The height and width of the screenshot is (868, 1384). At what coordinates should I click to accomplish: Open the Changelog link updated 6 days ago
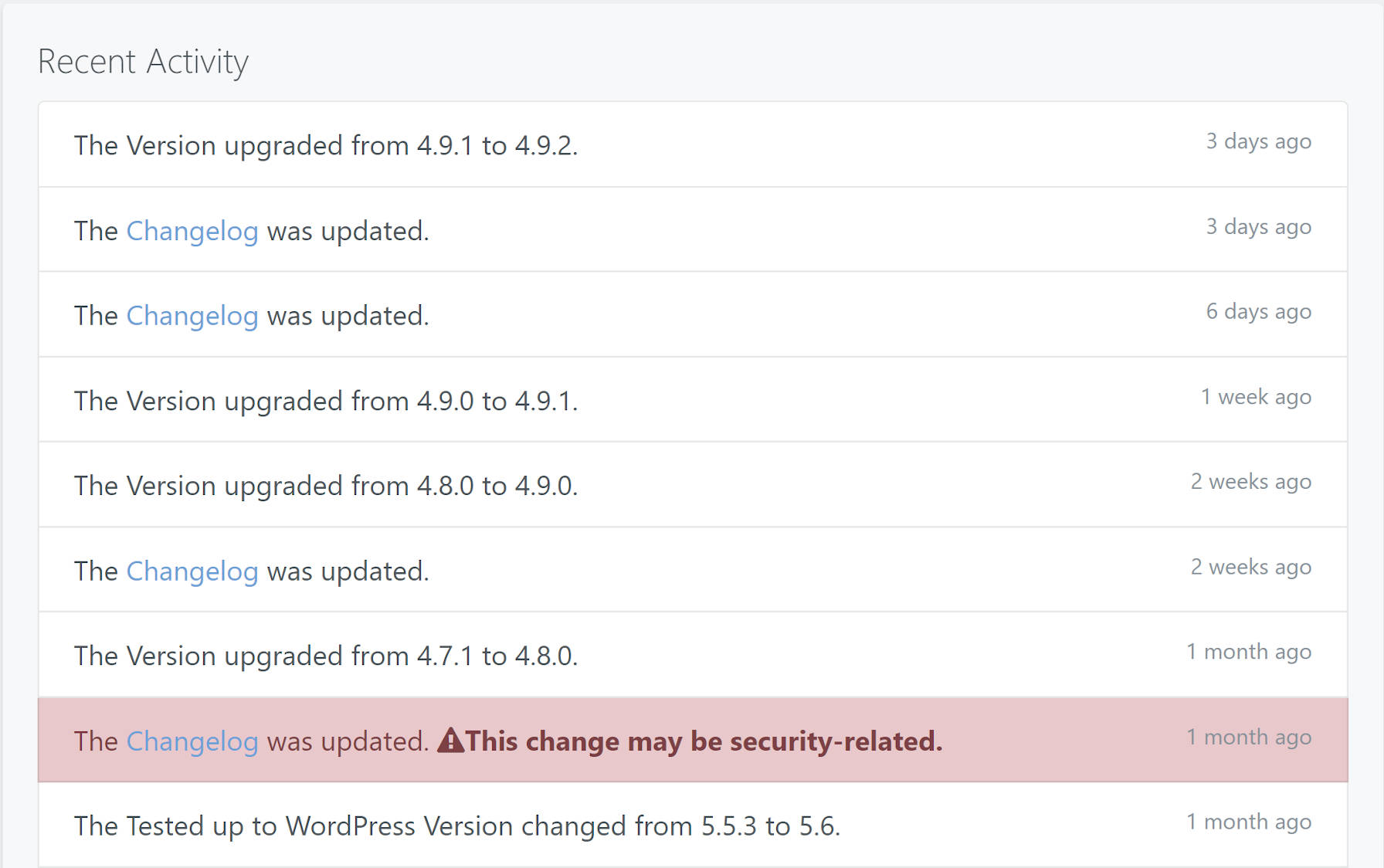tap(192, 315)
